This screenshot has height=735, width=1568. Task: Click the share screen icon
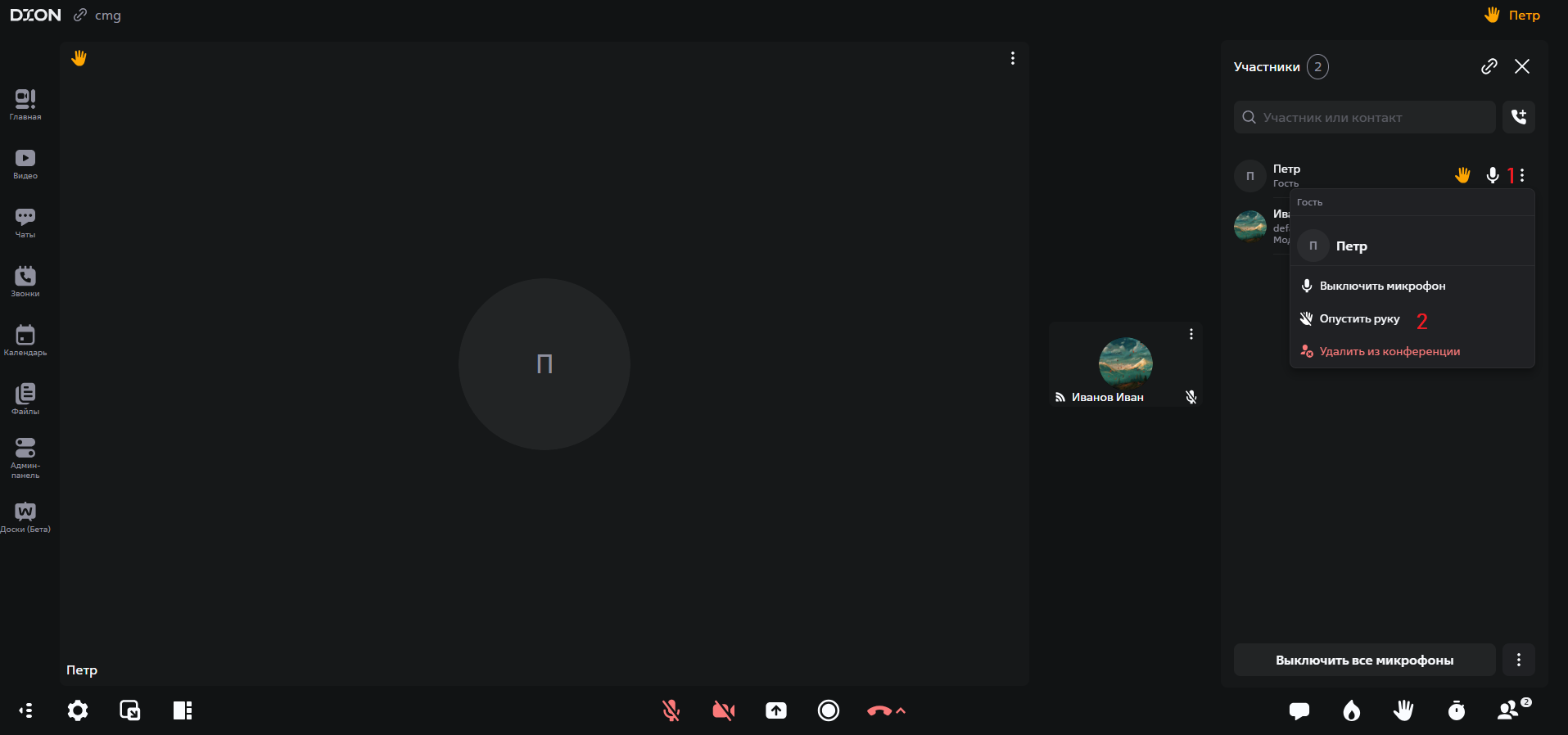[776, 710]
